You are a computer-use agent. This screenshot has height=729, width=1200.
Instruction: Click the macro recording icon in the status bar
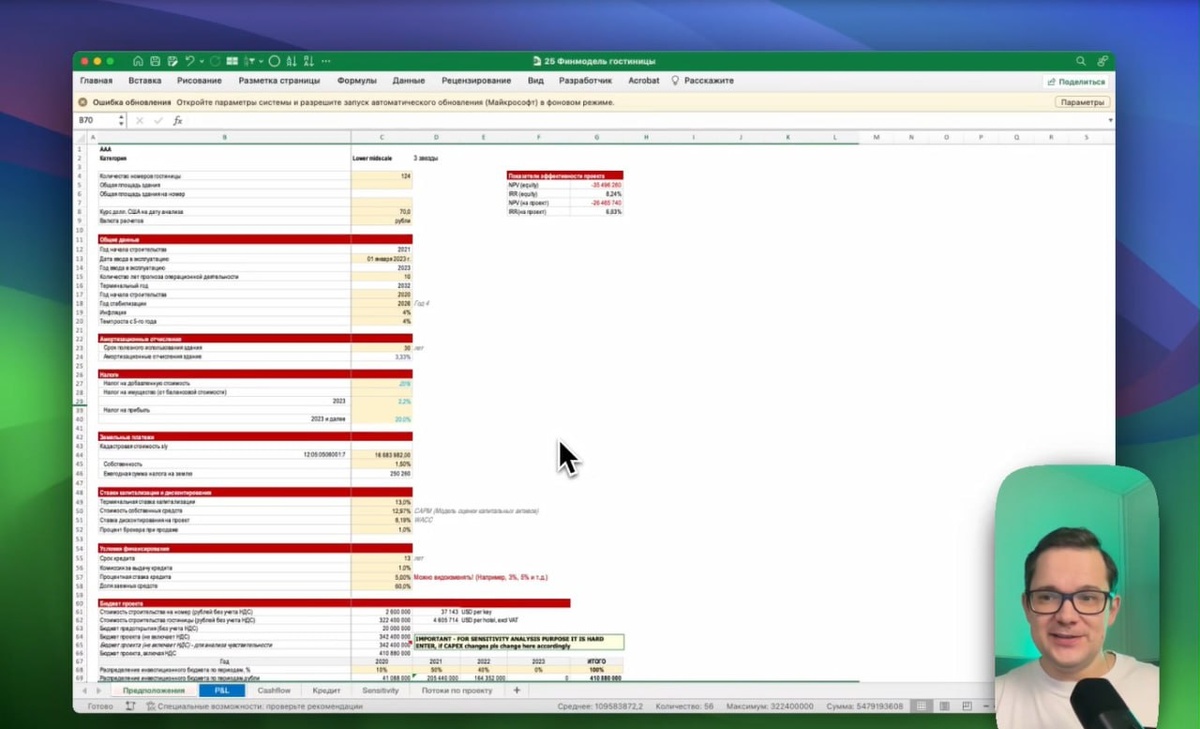coord(130,706)
